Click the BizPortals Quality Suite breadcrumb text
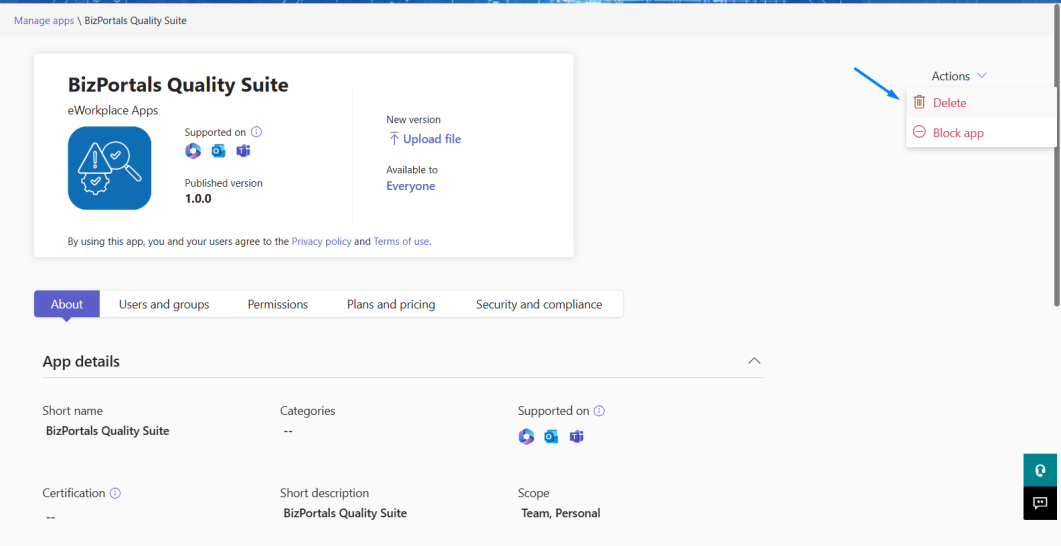This screenshot has width=1061, height=546. [135, 20]
